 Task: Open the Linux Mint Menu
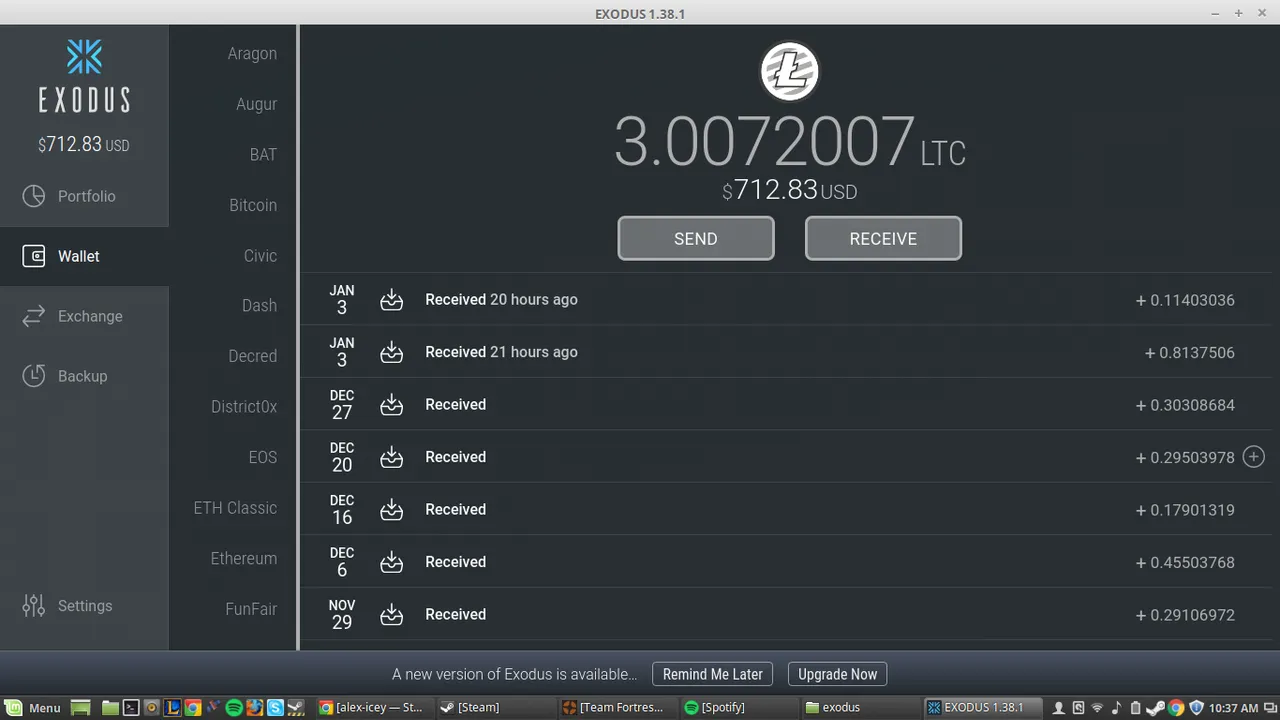(x=33, y=707)
